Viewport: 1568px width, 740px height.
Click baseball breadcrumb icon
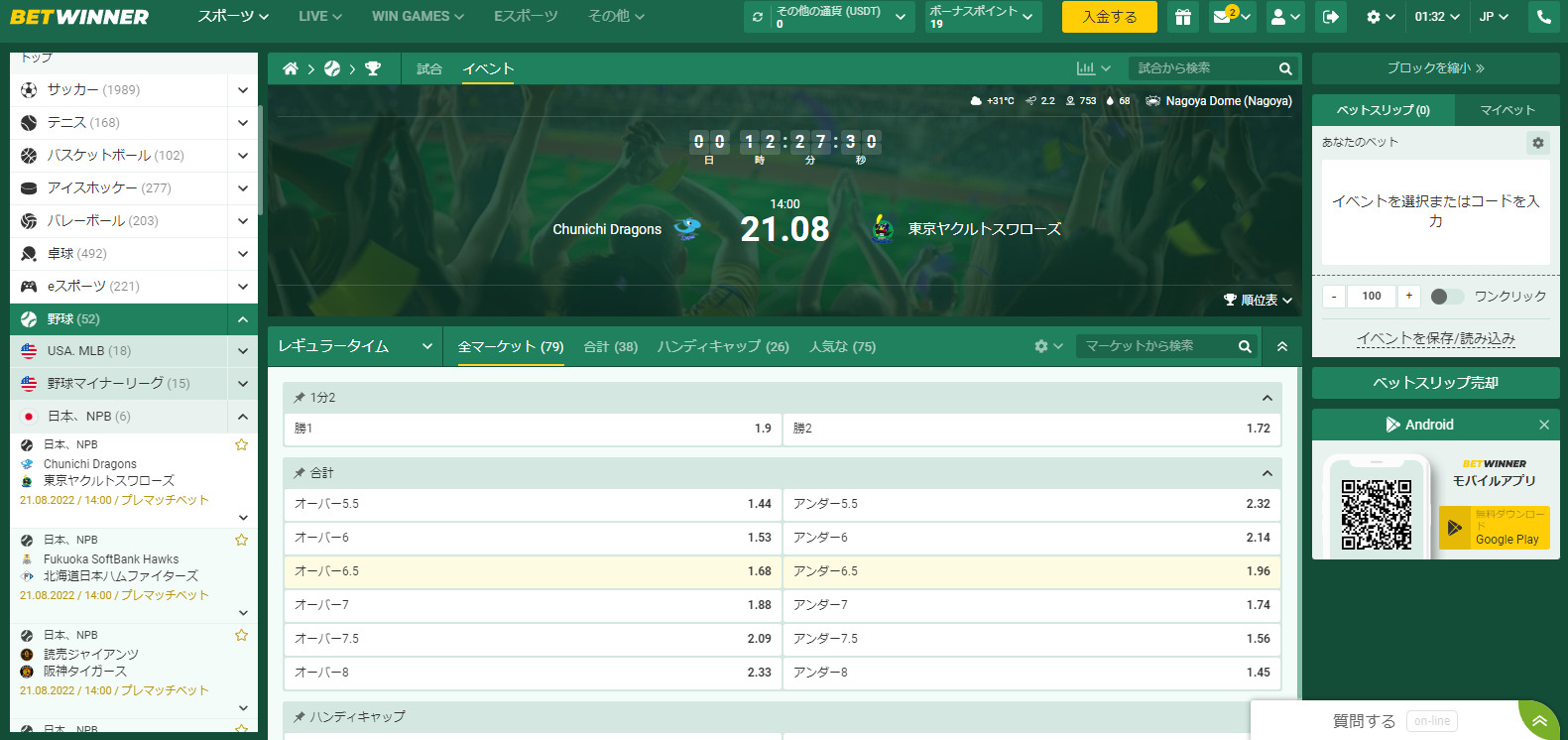[x=332, y=68]
